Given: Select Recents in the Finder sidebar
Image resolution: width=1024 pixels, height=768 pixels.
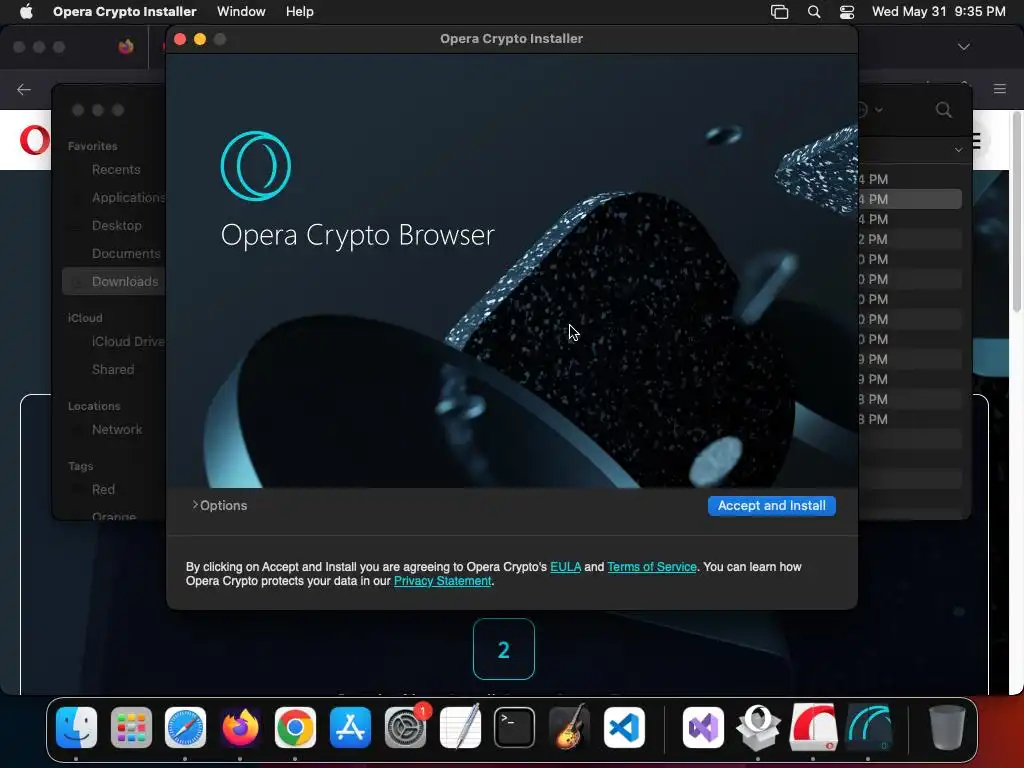Looking at the screenshot, I should pyautogui.click(x=116, y=170).
